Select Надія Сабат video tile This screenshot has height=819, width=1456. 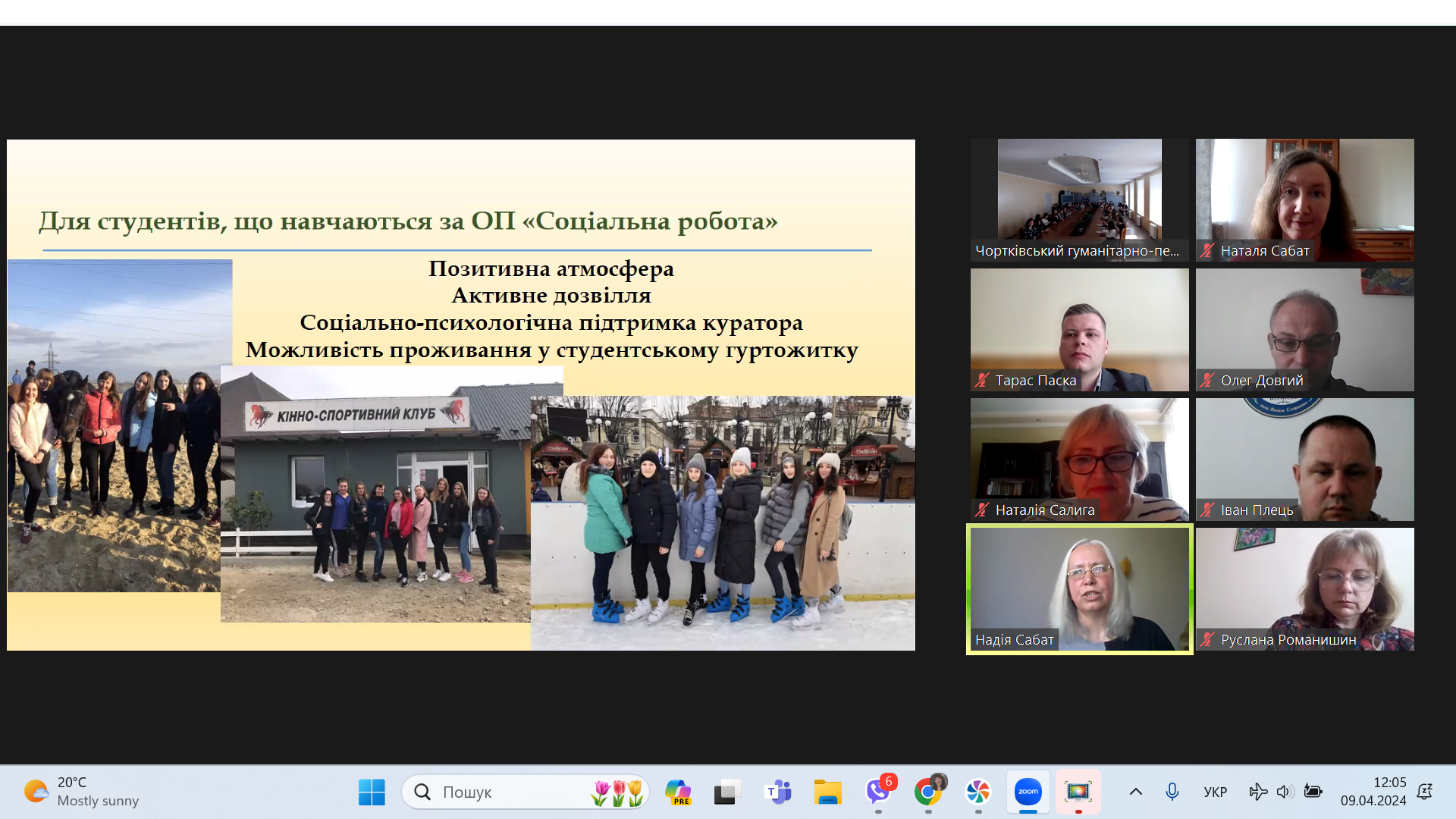pyautogui.click(x=1079, y=588)
